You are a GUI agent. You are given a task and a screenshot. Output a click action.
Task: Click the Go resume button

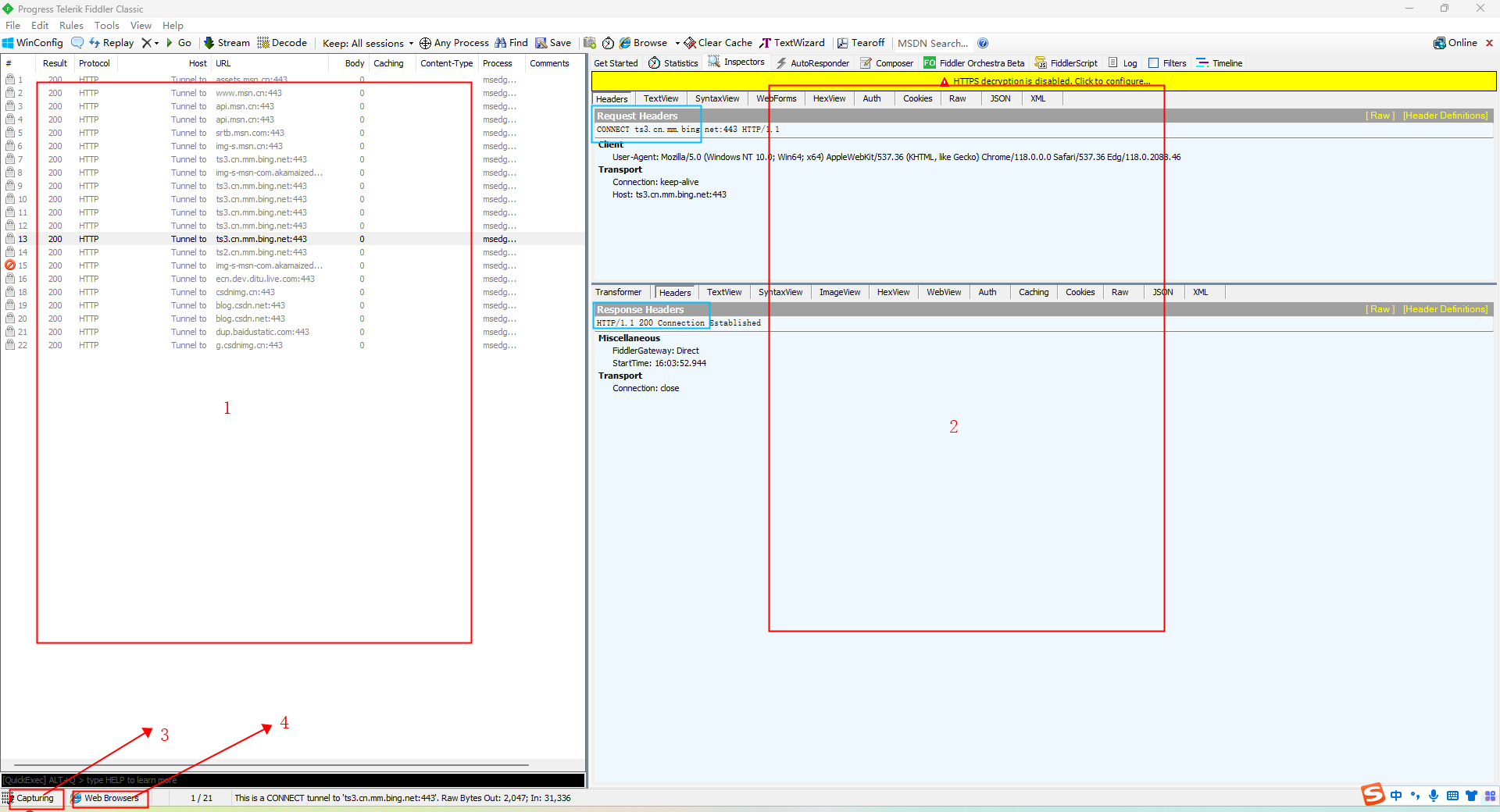[x=178, y=43]
